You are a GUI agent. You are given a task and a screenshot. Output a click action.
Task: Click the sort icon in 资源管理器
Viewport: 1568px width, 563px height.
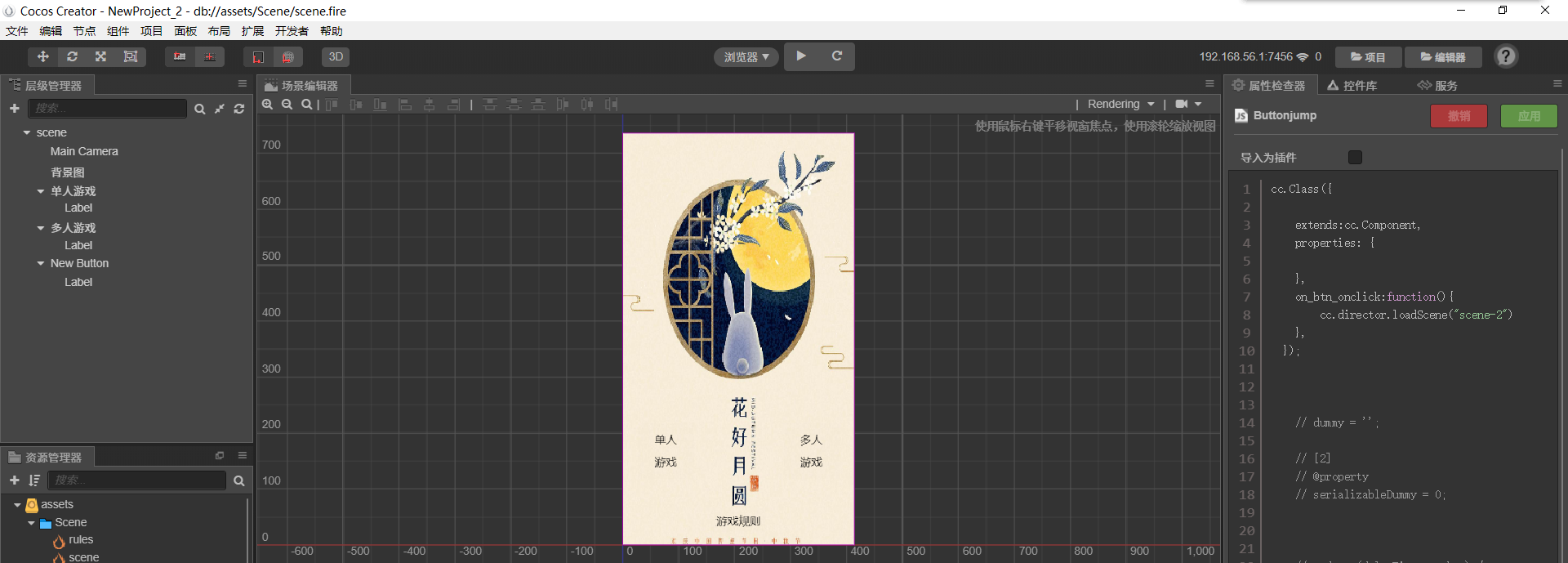[x=34, y=480]
